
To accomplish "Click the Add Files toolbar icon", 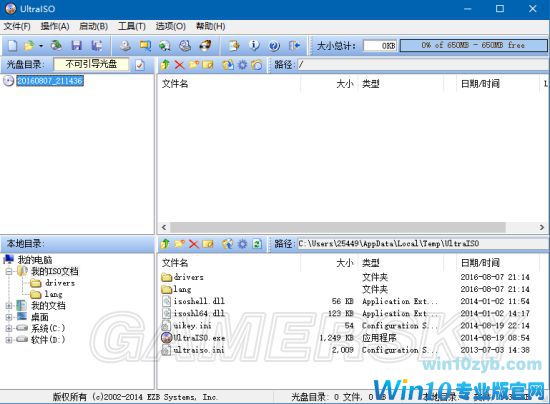I will [x=234, y=46].
